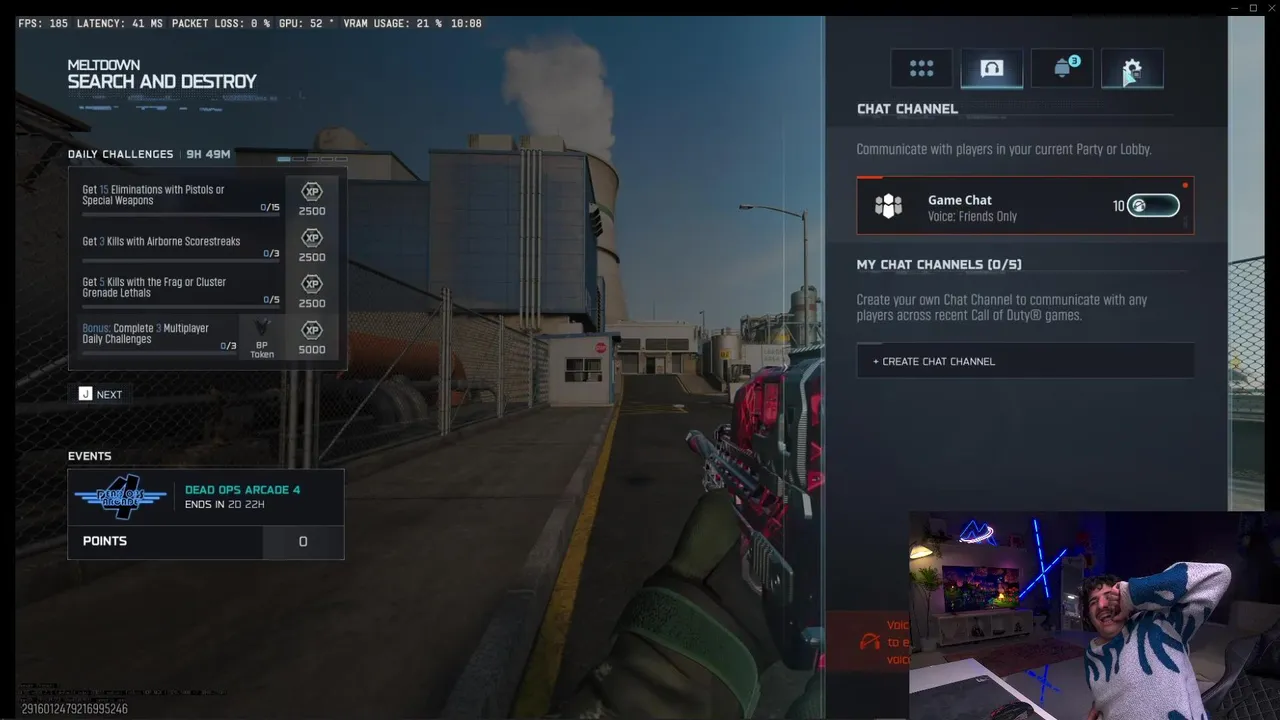Select Bonus Complete 3 Multiplayer challenges text
The height and width of the screenshot is (720, 1280).
[x=145, y=333]
